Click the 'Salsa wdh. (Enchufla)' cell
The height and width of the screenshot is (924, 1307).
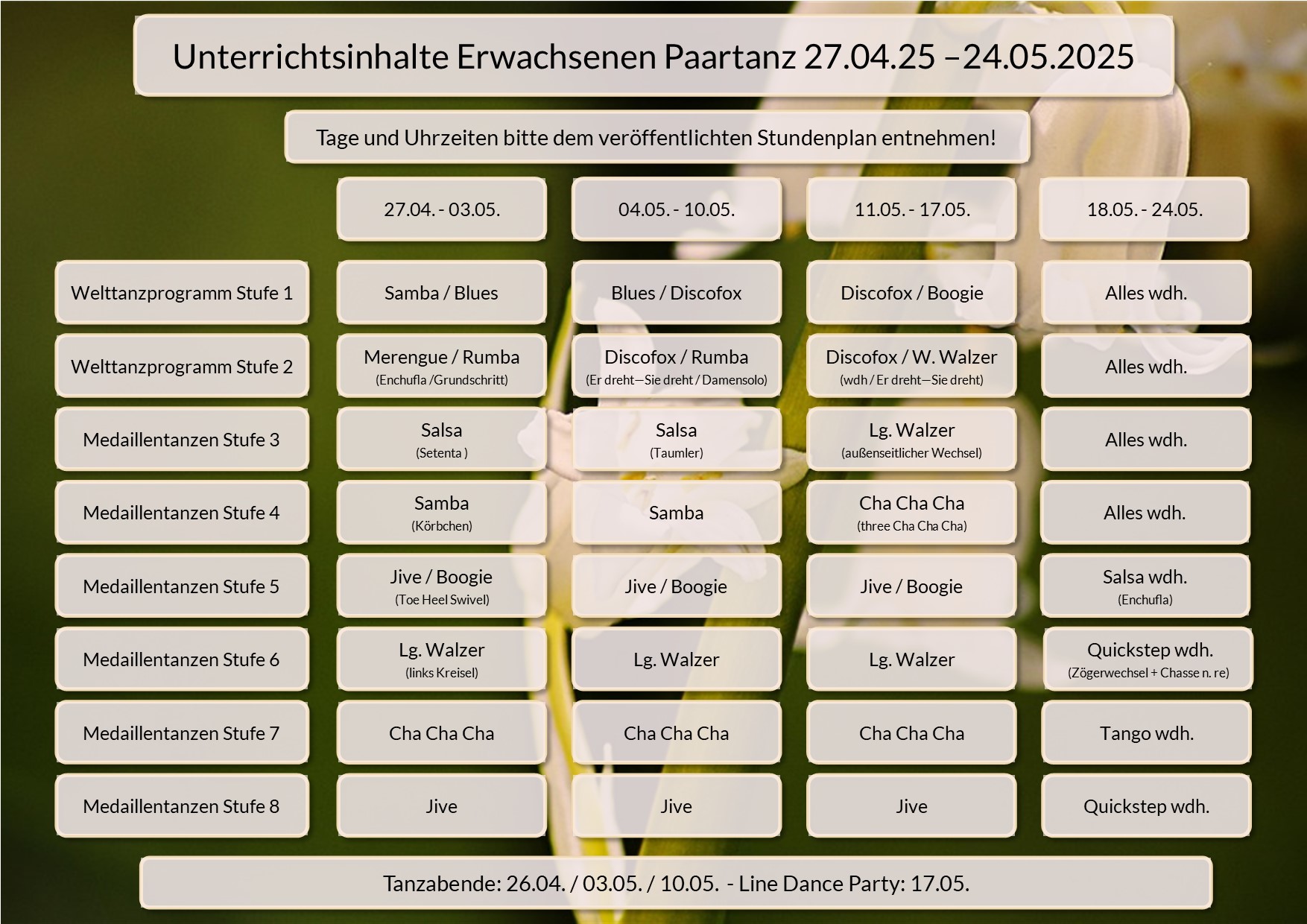(x=1145, y=586)
